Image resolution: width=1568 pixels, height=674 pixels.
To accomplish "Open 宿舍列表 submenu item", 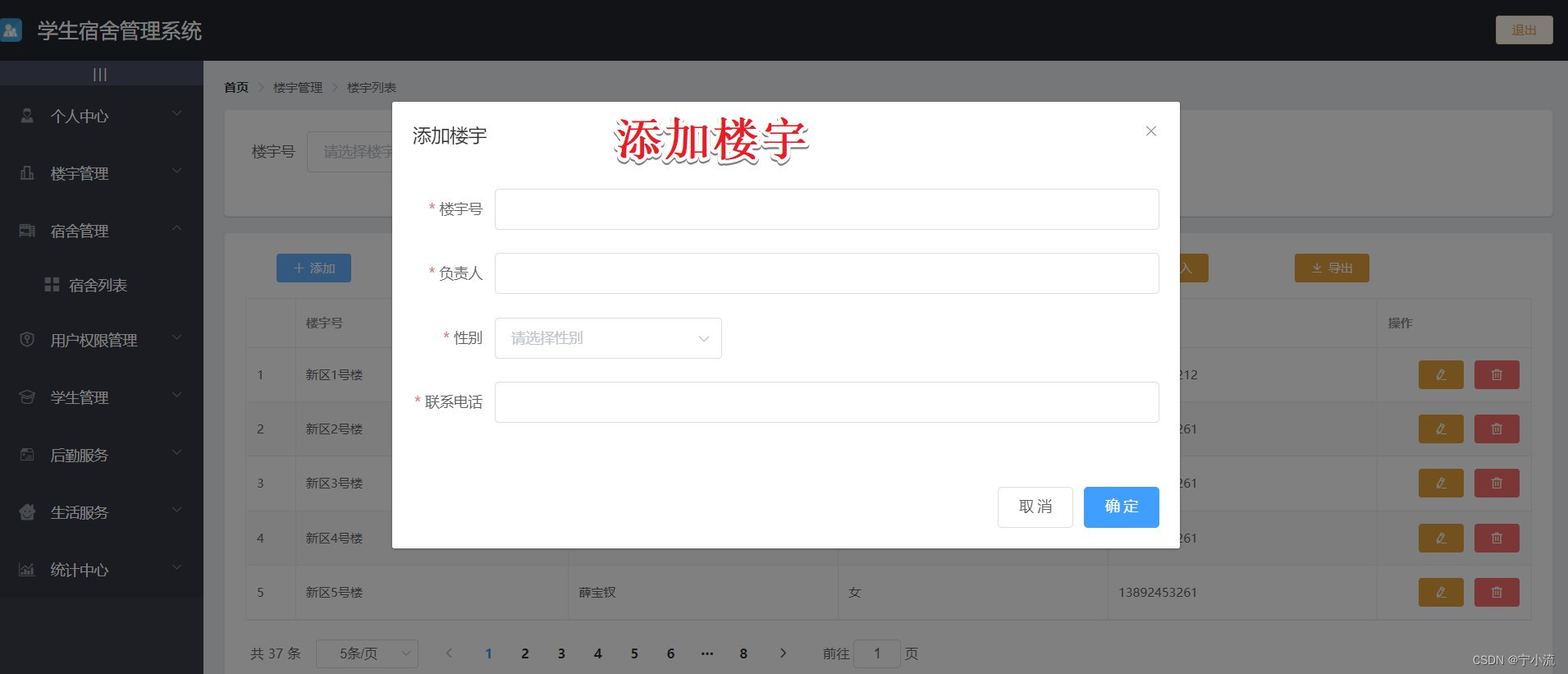I will point(102,285).
